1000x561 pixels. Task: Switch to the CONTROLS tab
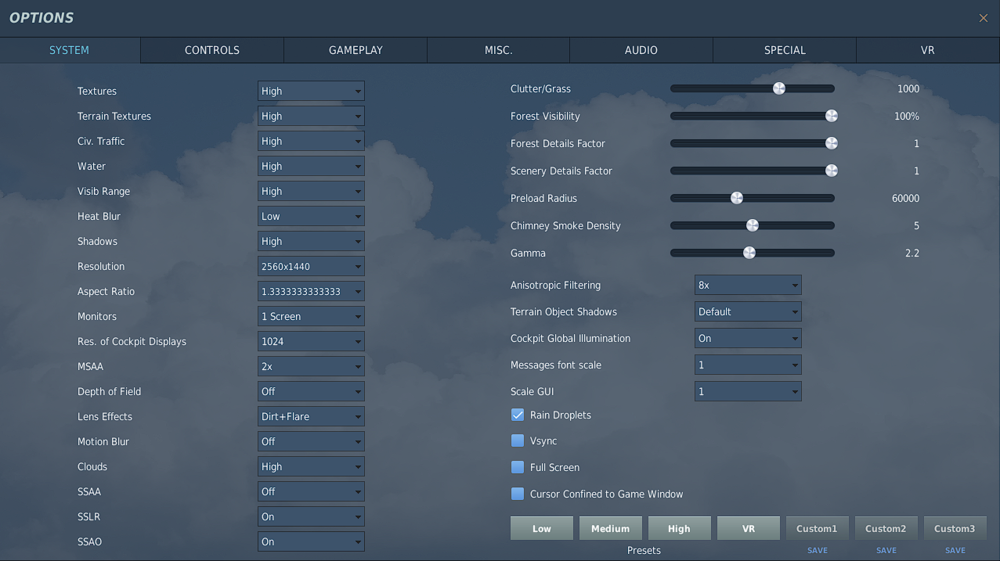click(x=212, y=50)
